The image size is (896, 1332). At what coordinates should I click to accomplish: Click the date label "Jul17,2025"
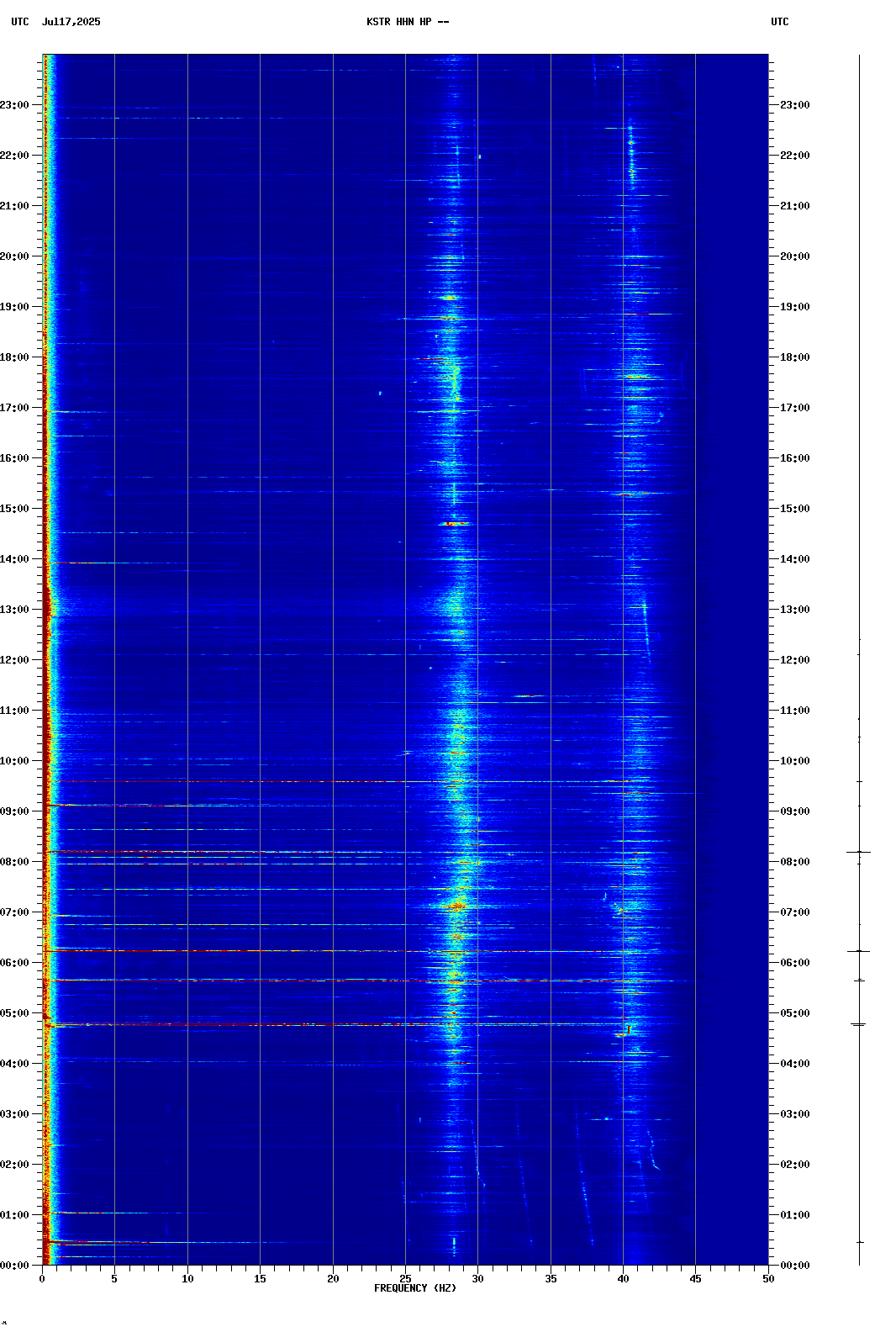click(71, 22)
